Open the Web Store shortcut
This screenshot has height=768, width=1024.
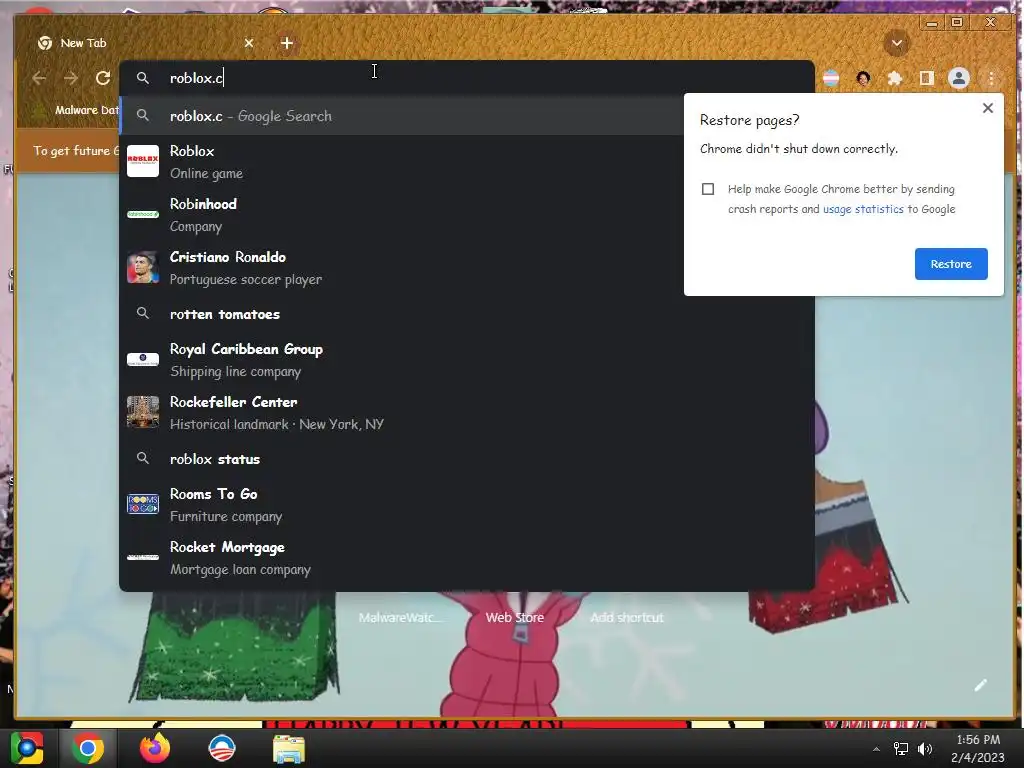[515, 617]
